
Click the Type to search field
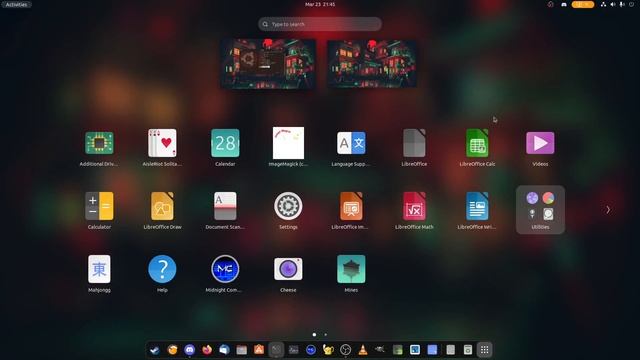coord(320,24)
